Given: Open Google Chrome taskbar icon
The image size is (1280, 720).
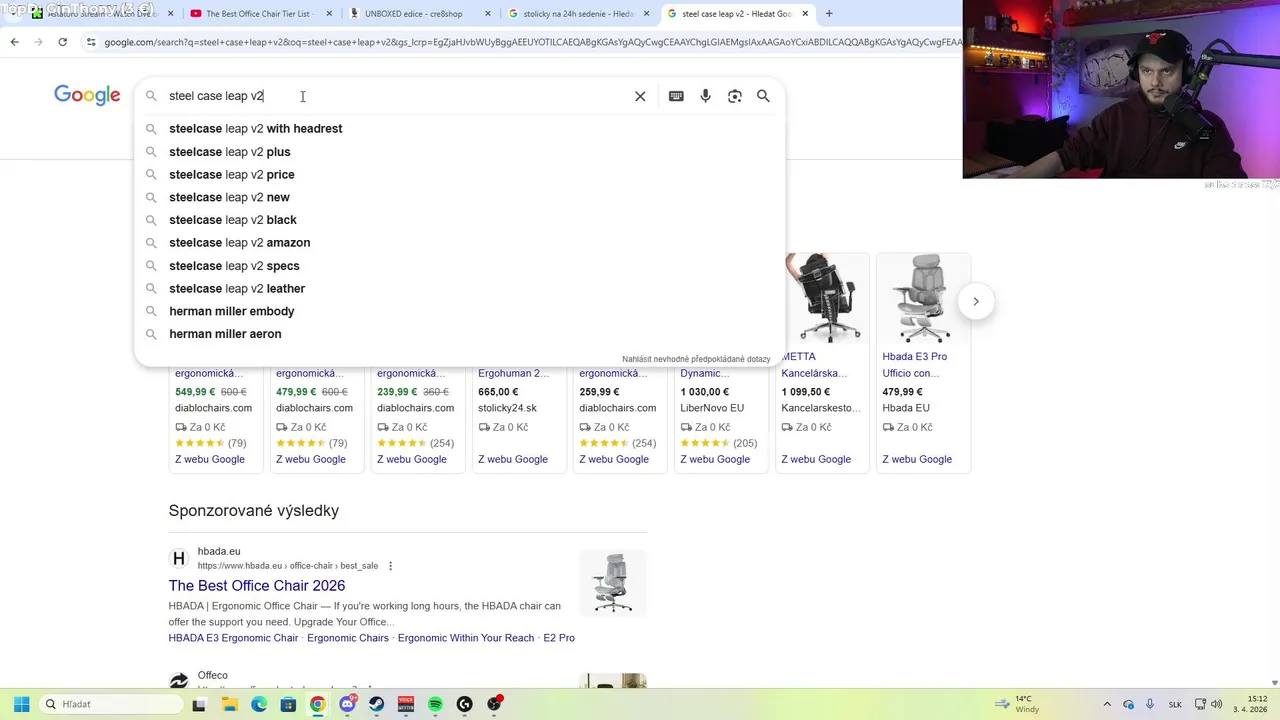Looking at the screenshot, I should point(317,704).
